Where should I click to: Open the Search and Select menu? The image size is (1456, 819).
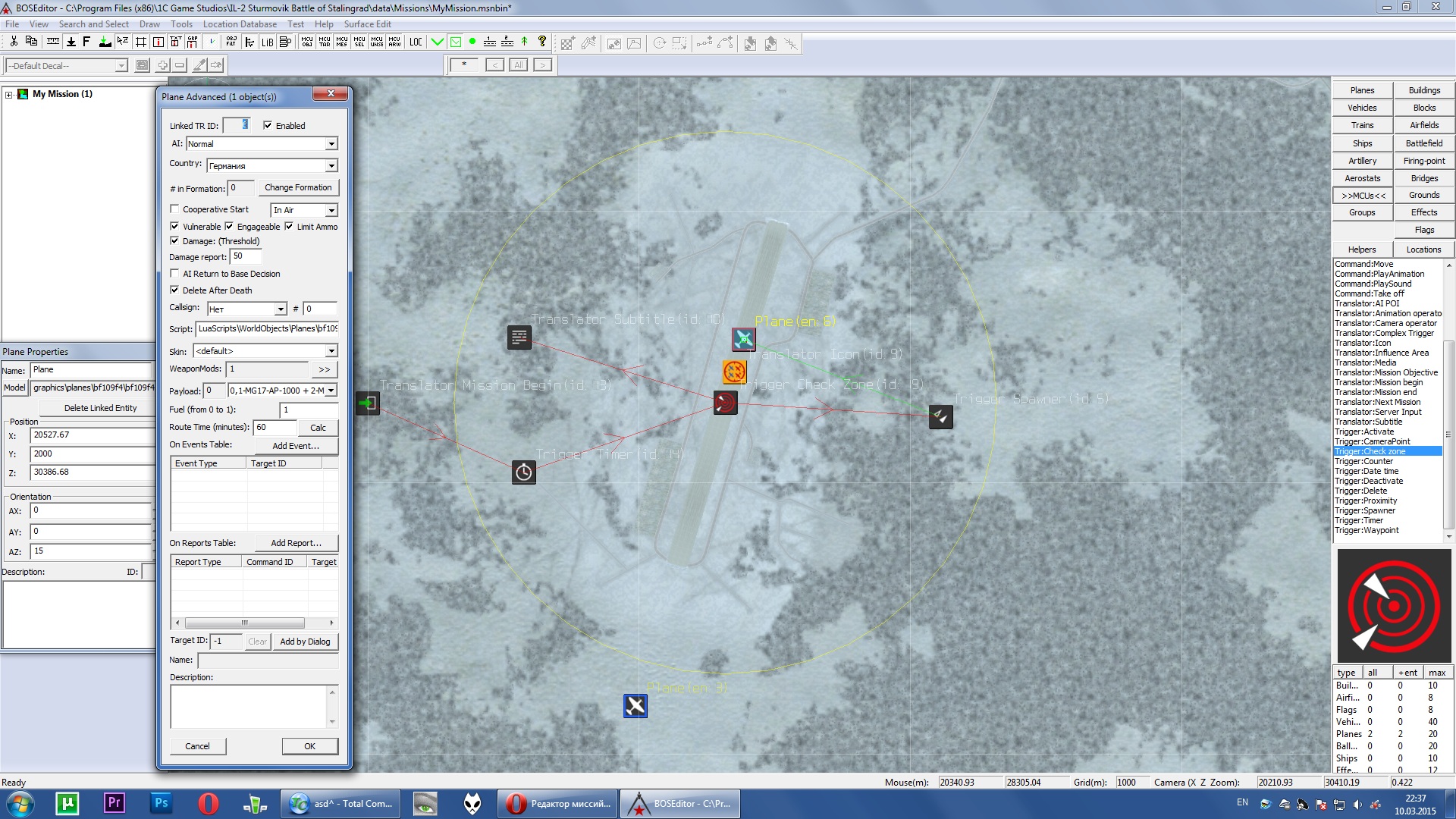coord(94,24)
